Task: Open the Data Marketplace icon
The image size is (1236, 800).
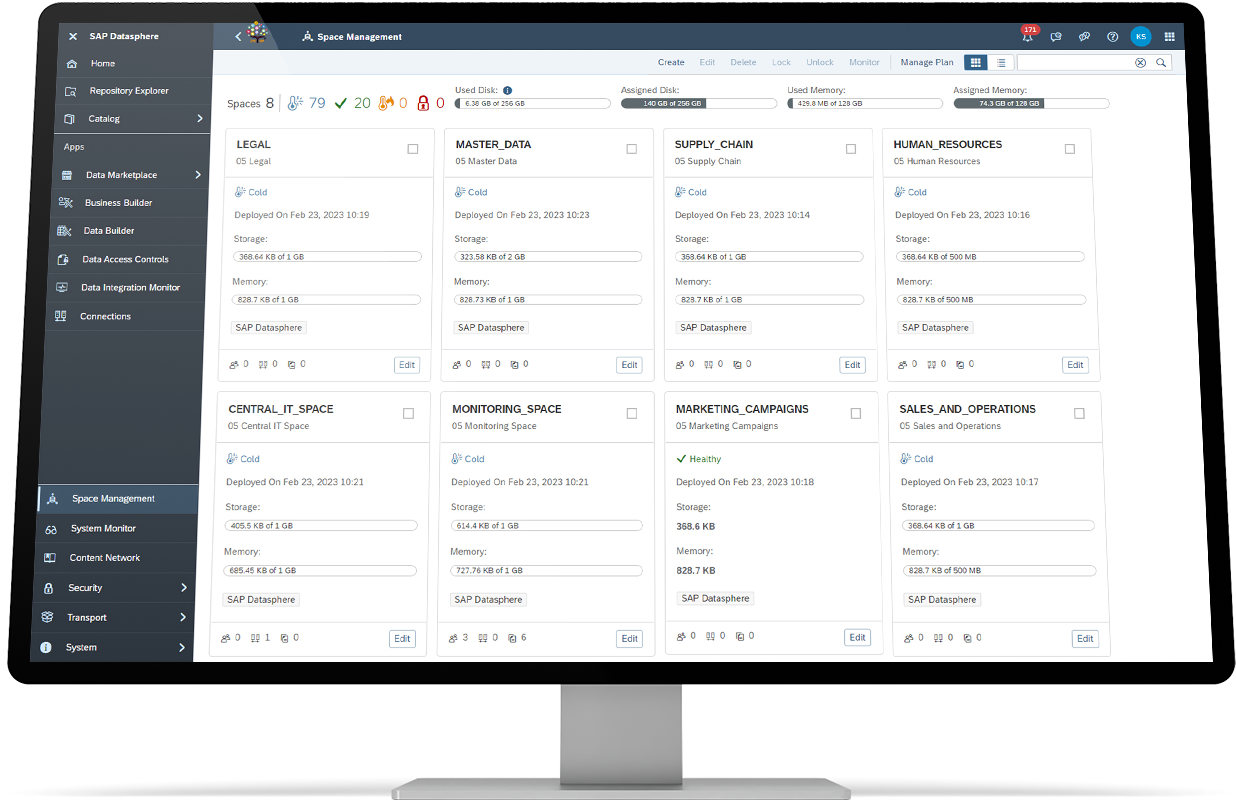Action: click(67, 175)
